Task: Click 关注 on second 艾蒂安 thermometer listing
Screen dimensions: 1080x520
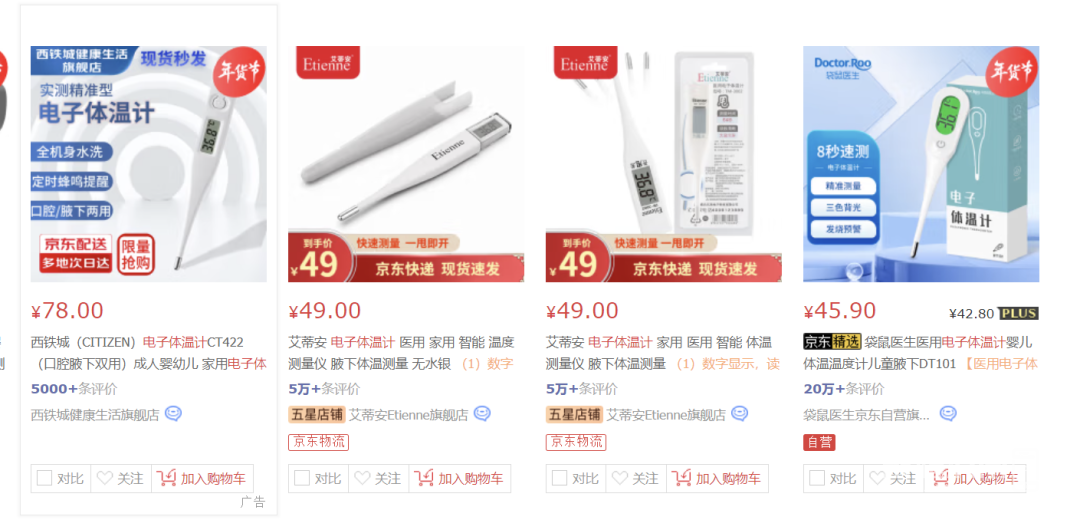Action: pyautogui.click(x=636, y=478)
